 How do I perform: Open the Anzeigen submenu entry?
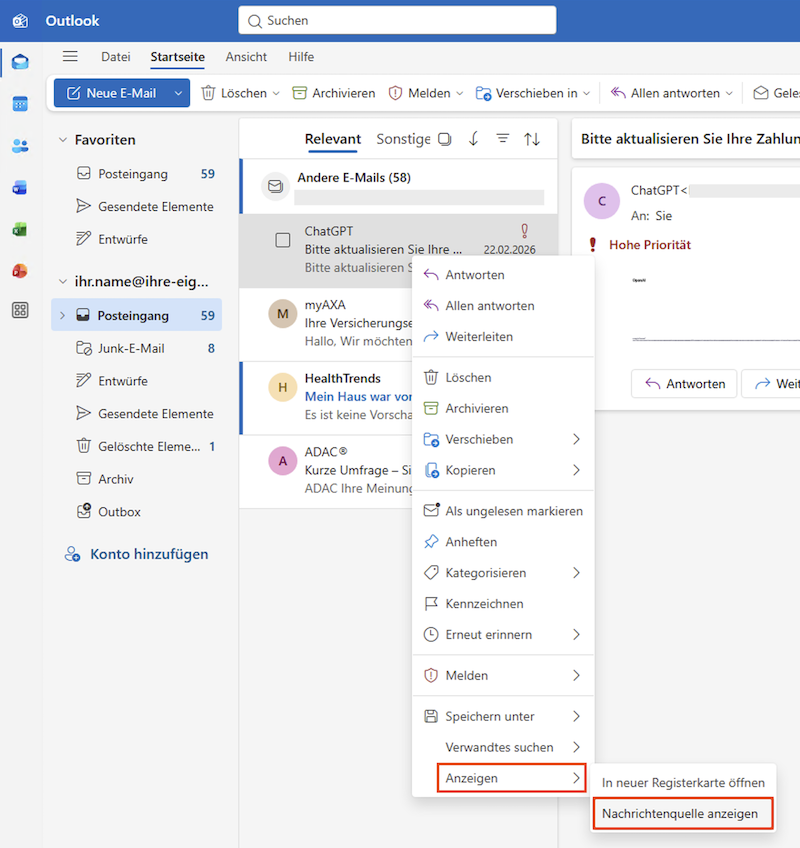pos(511,778)
